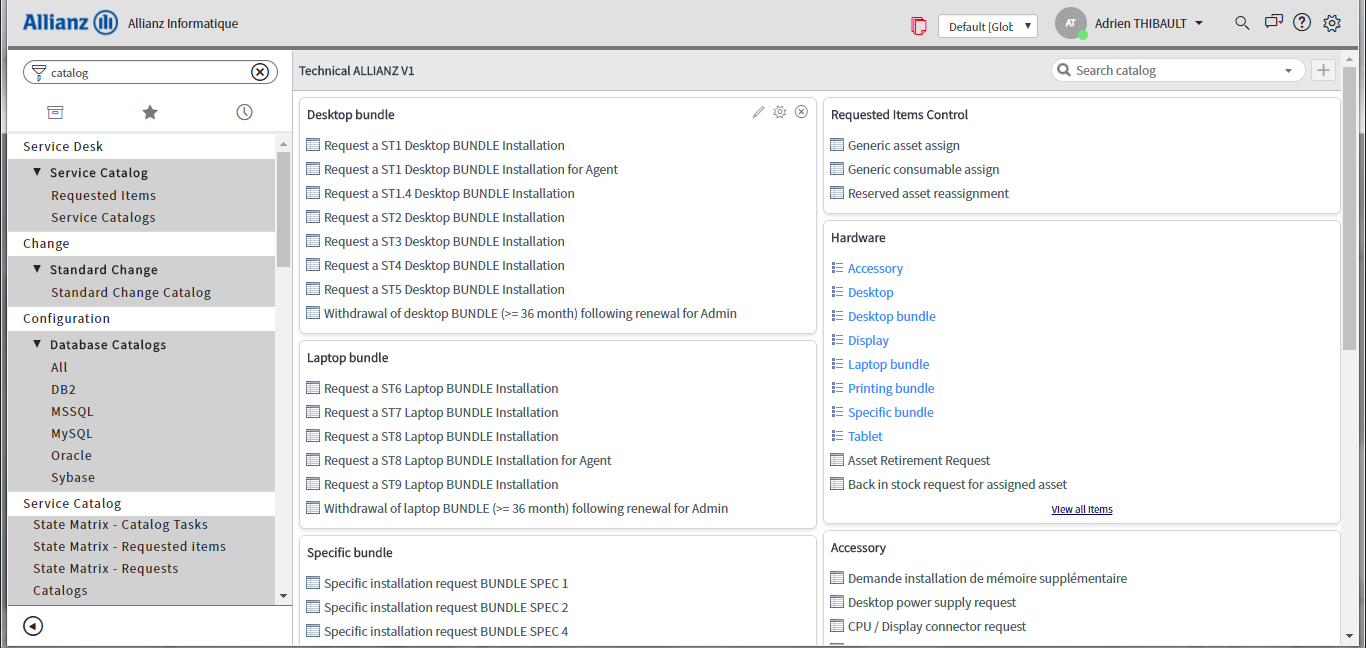The image size is (1366, 648).
Task: Show favorites star tab in navigator
Action: (150, 112)
